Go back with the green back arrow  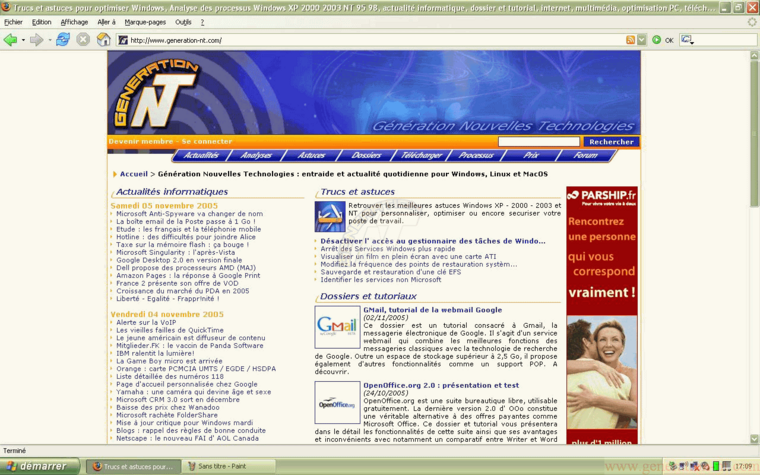[x=10, y=40]
